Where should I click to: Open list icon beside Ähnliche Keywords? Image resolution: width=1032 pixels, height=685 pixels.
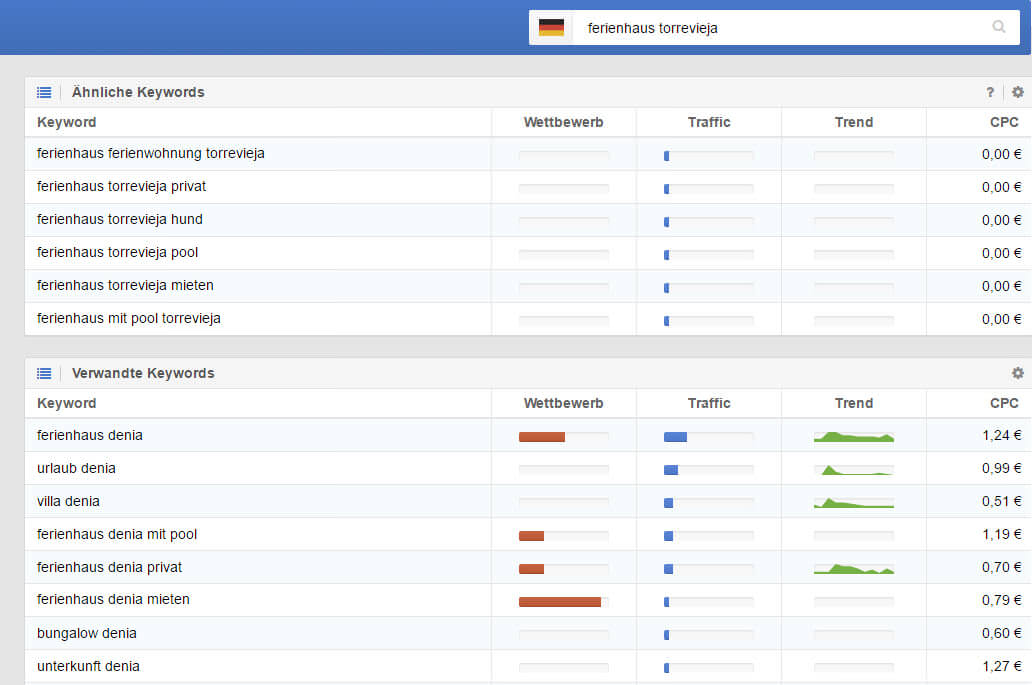44,92
